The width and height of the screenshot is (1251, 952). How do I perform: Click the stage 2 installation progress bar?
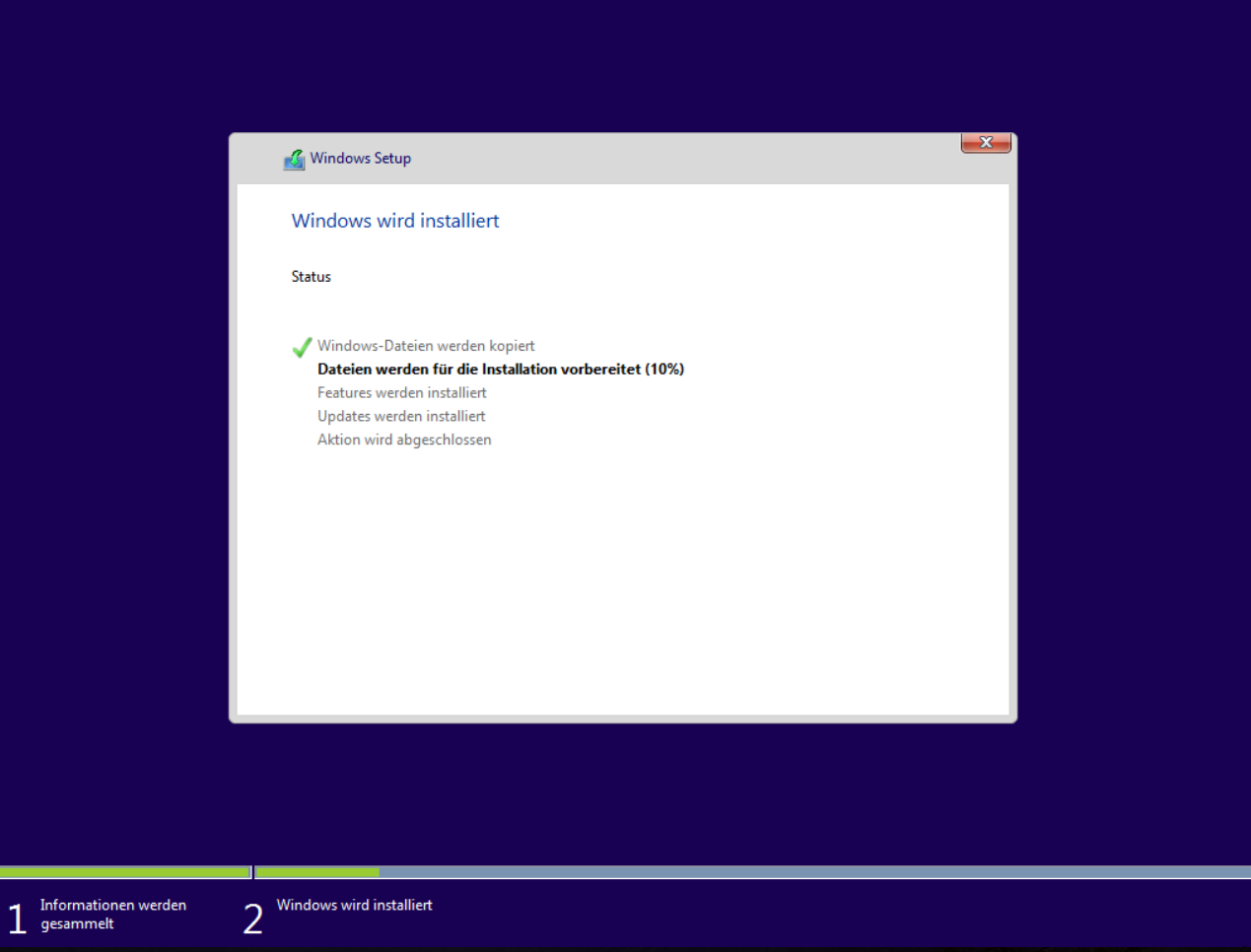(x=753, y=872)
